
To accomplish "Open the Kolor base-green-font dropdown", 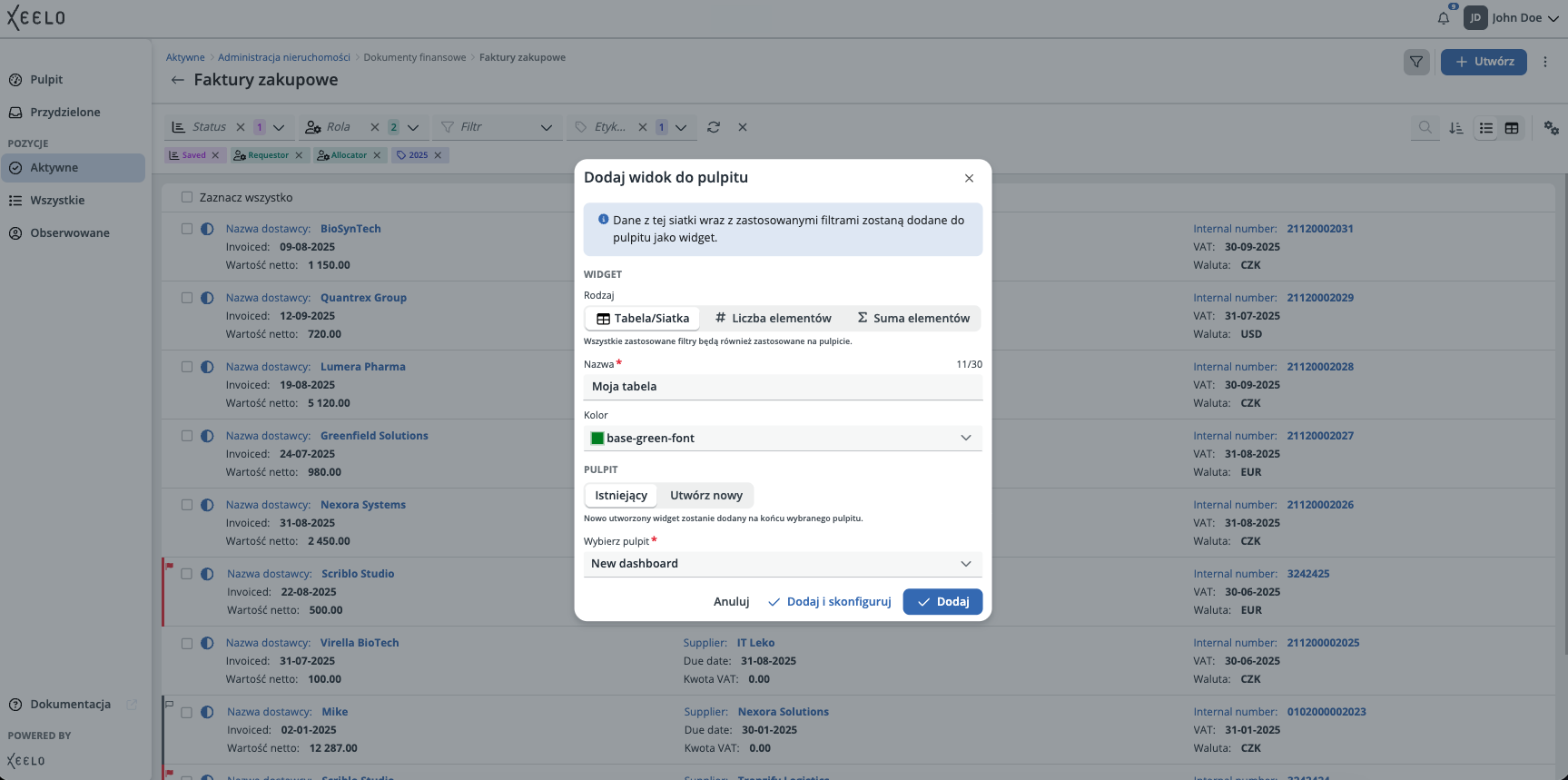I will point(783,438).
